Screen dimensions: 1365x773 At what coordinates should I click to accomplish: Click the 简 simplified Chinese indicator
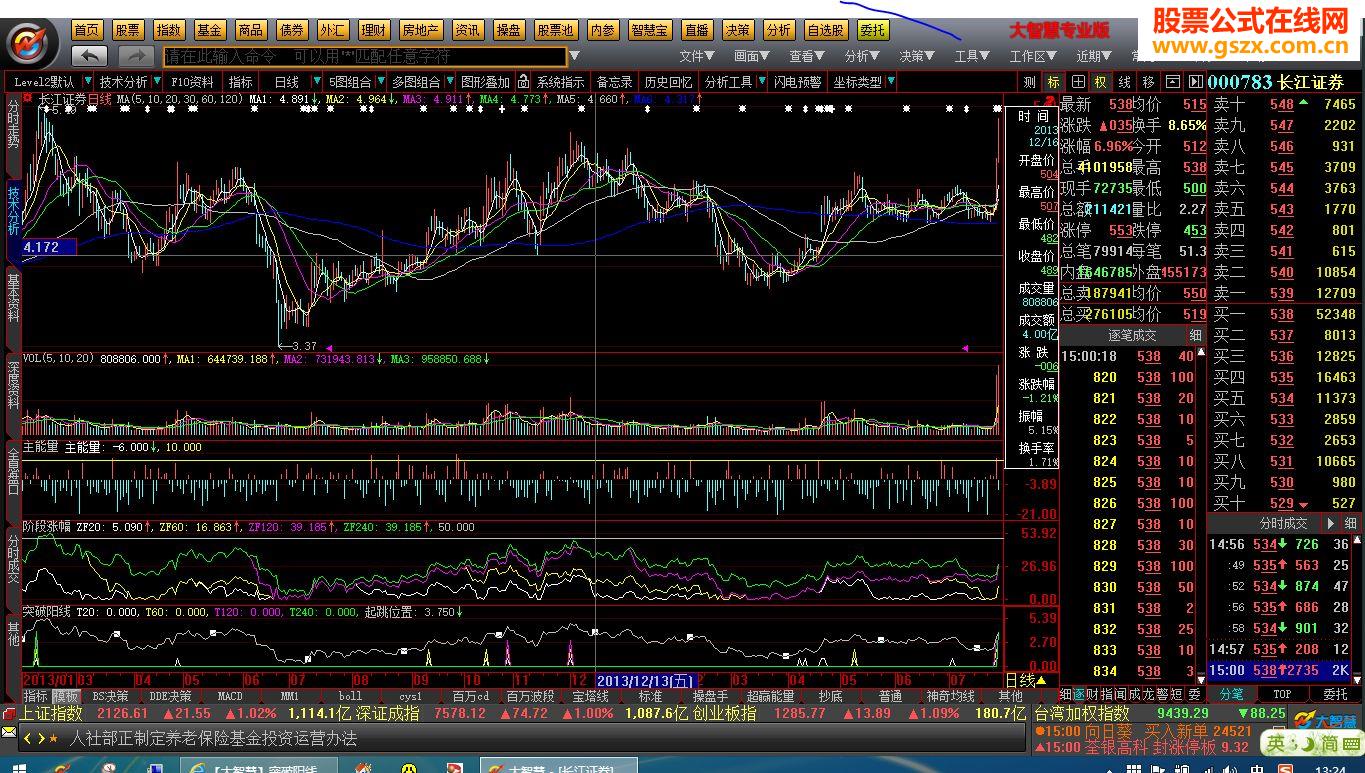[x=1329, y=744]
